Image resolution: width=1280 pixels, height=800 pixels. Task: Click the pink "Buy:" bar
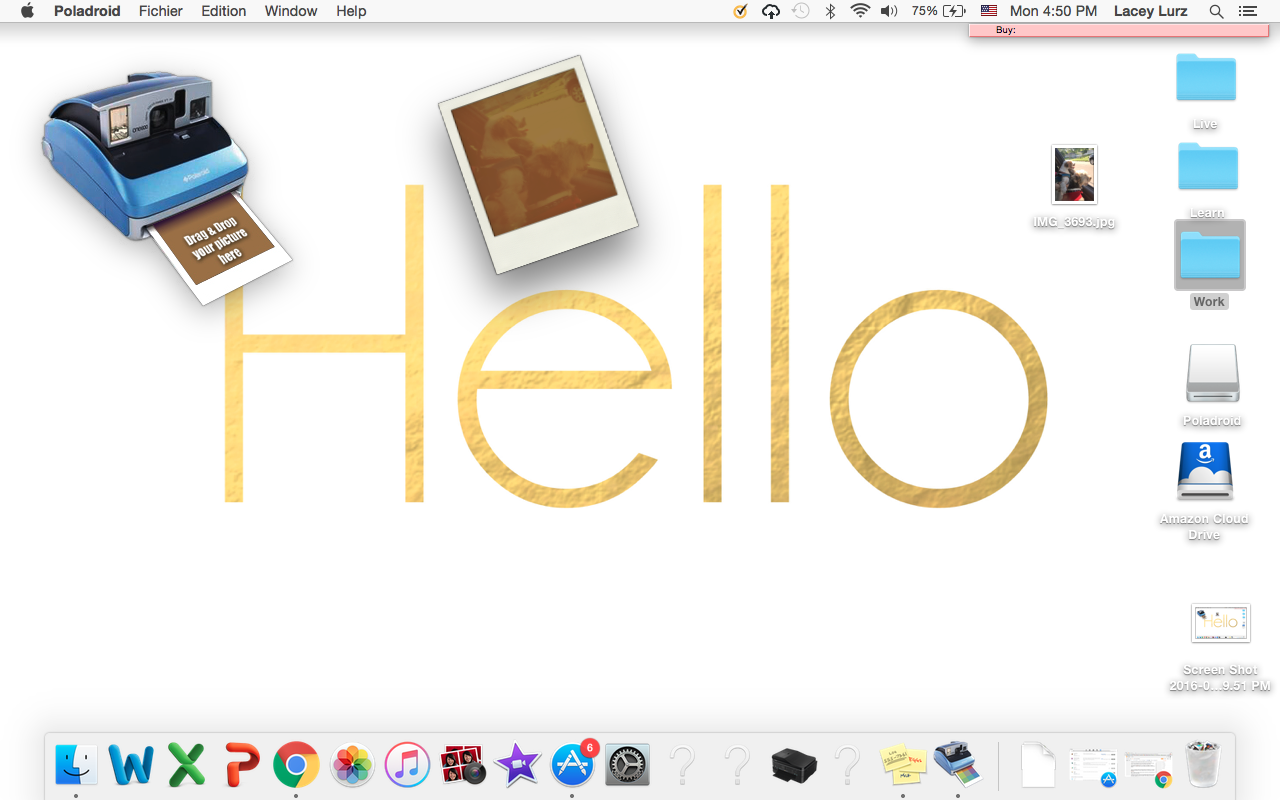1119,30
